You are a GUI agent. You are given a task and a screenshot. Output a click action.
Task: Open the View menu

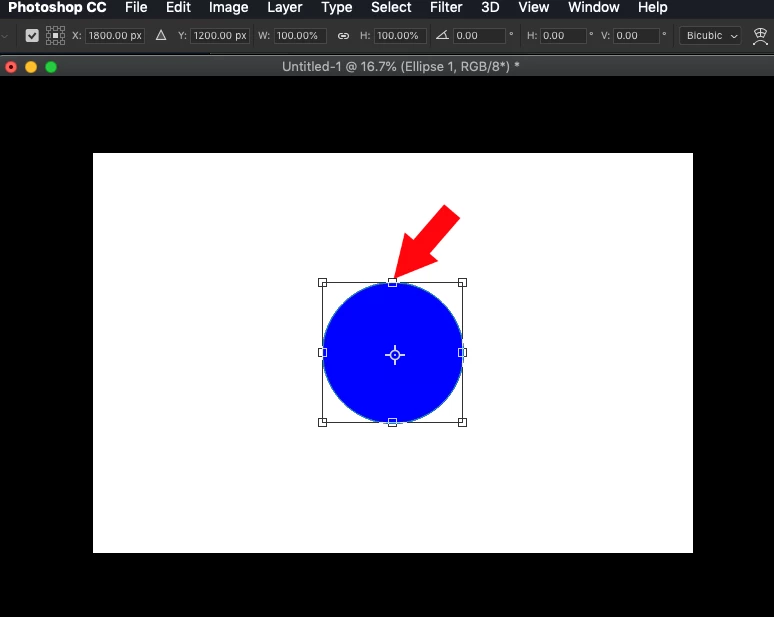534,7
